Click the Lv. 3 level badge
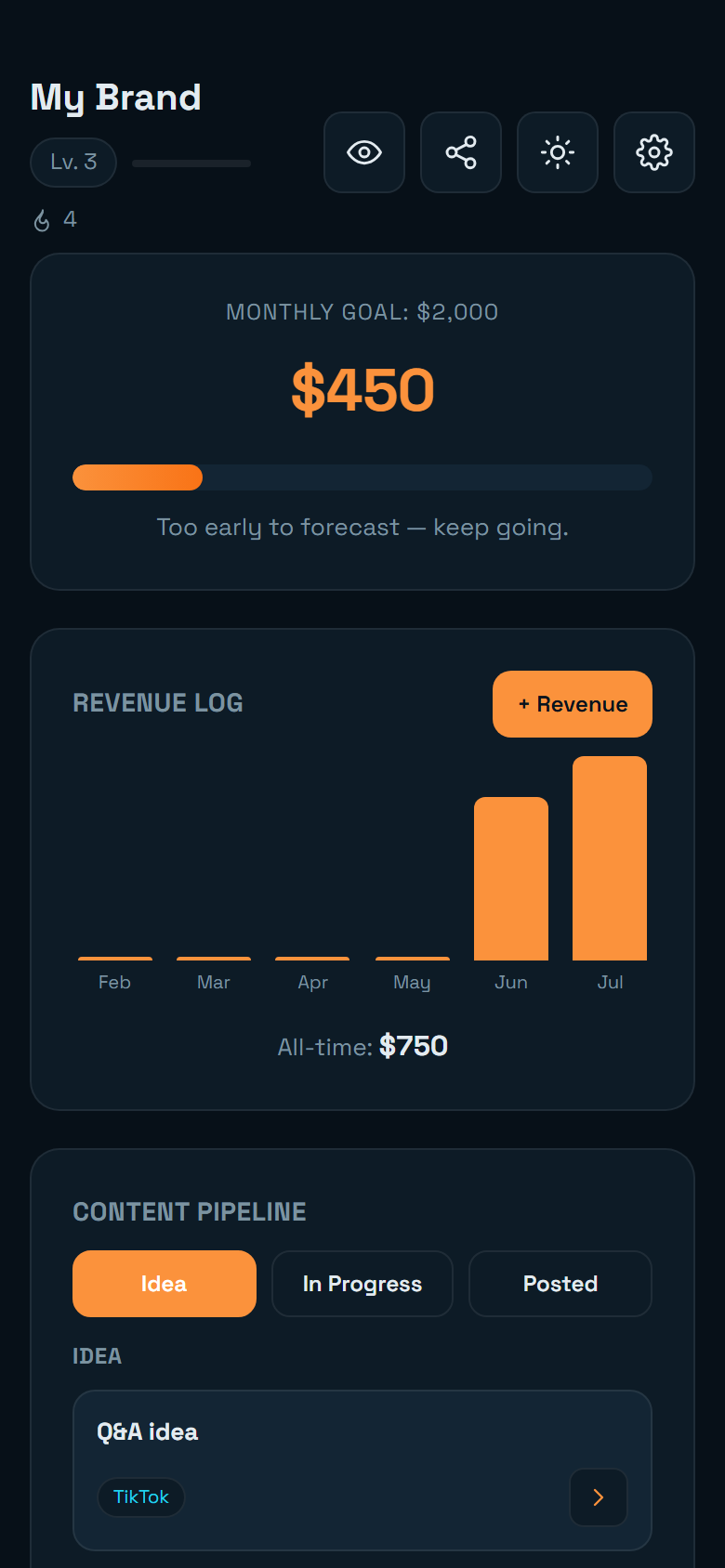Viewport: 725px width, 1568px height. pyautogui.click(x=73, y=163)
